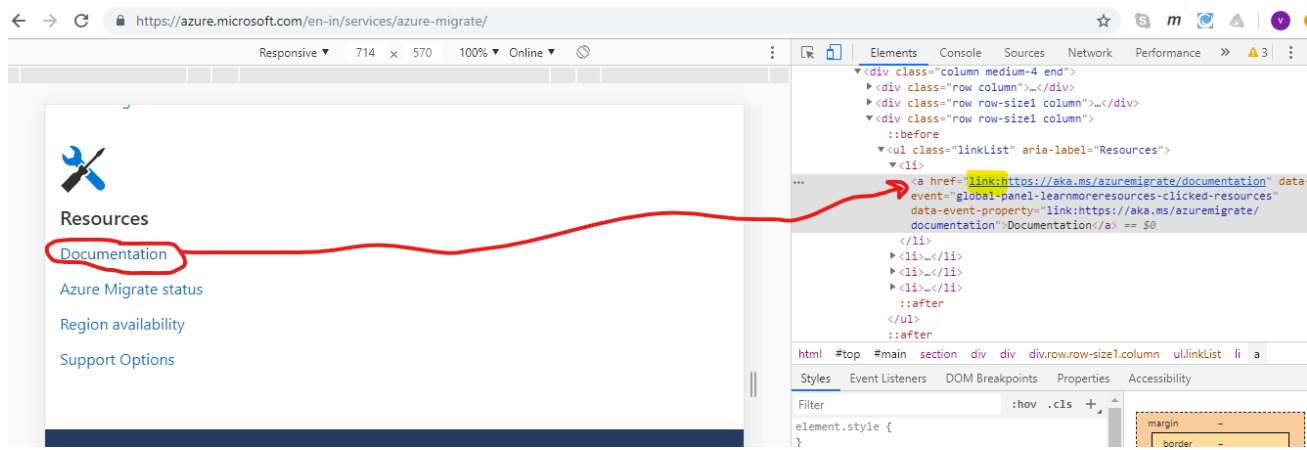Open the Region availability link
Image resolution: width=1307 pixels, height=450 pixels.
point(122,324)
